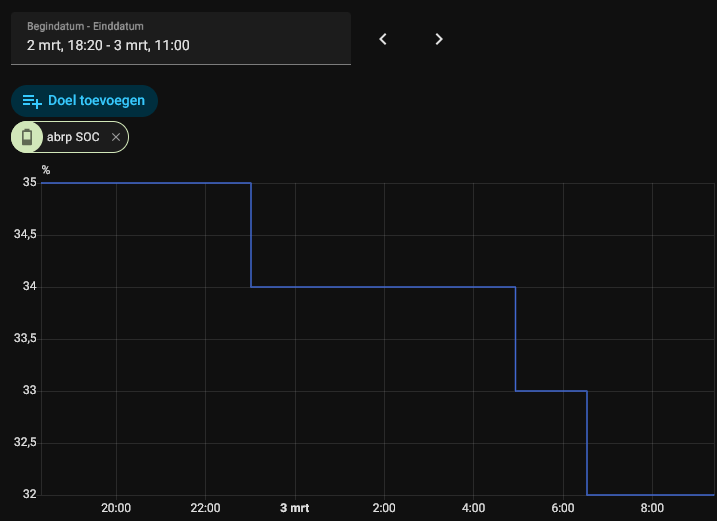Click the 8:00 time axis label
This screenshot has width=717, height=521.
pos(652,508)
